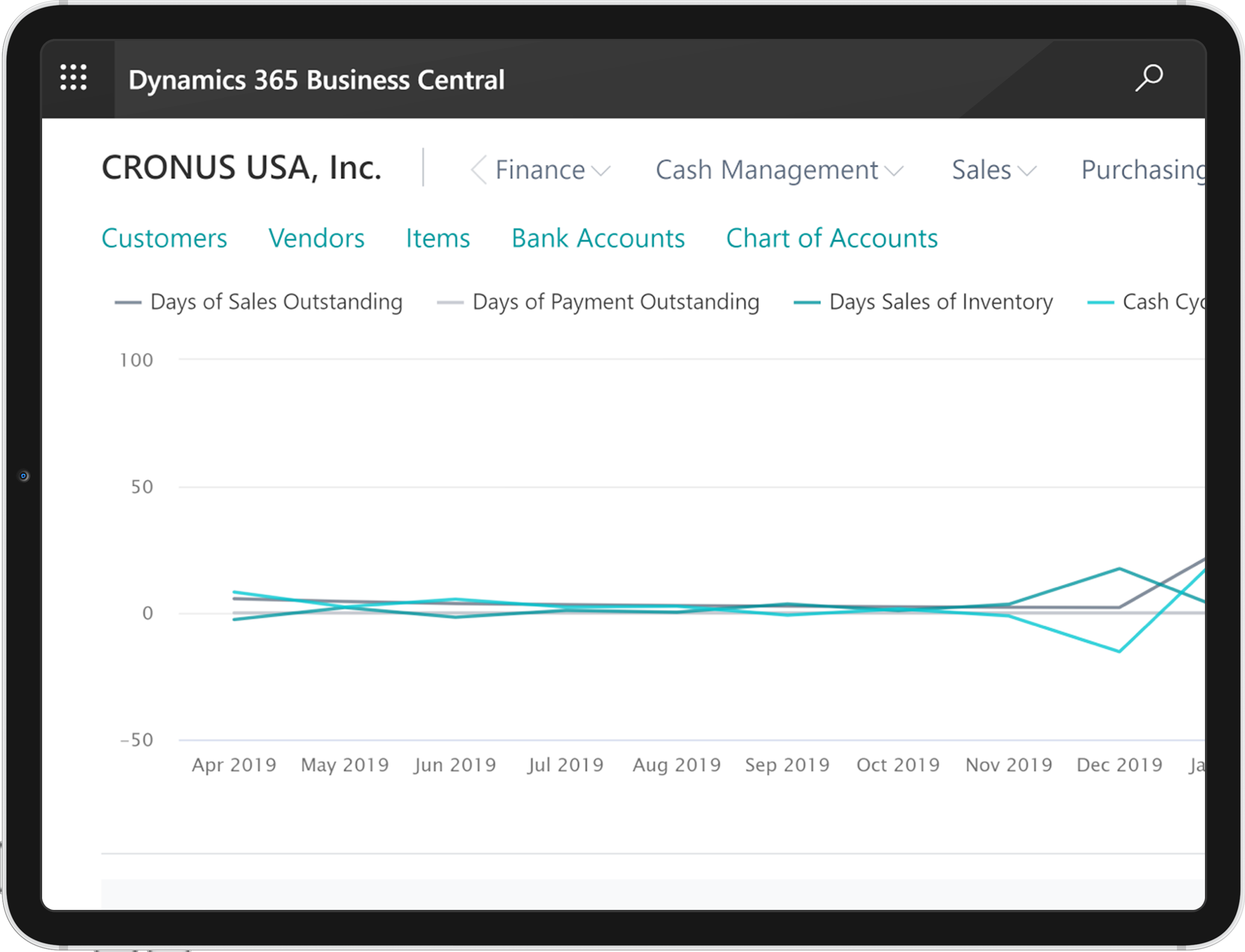This screenshot has height=952, width=1245.
Task: Click the left arrow before Finance
Action: pyautogui.click(x=478, y=169)
